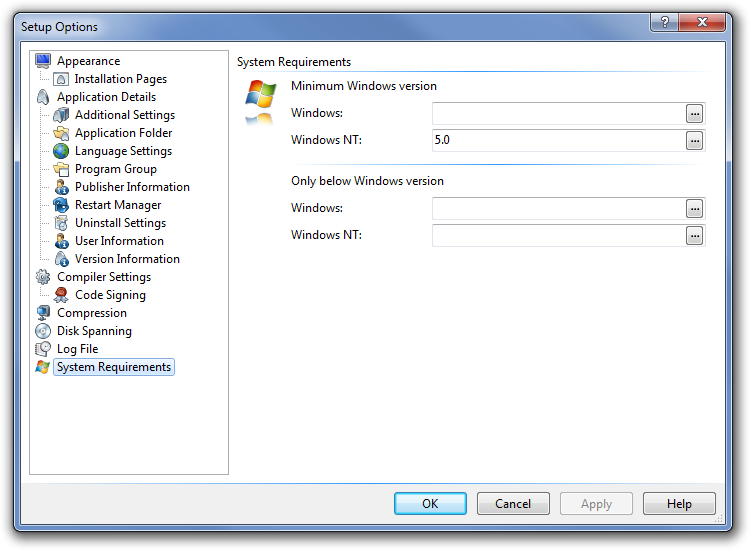Go to Publisher Information section

132,187
